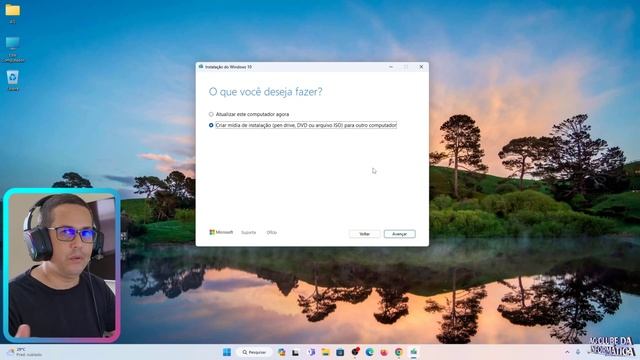Open the yellow folder on the desktop
The width and height of the screenshot is (640, 360).
pyautogui.click(x=13, y=10)
